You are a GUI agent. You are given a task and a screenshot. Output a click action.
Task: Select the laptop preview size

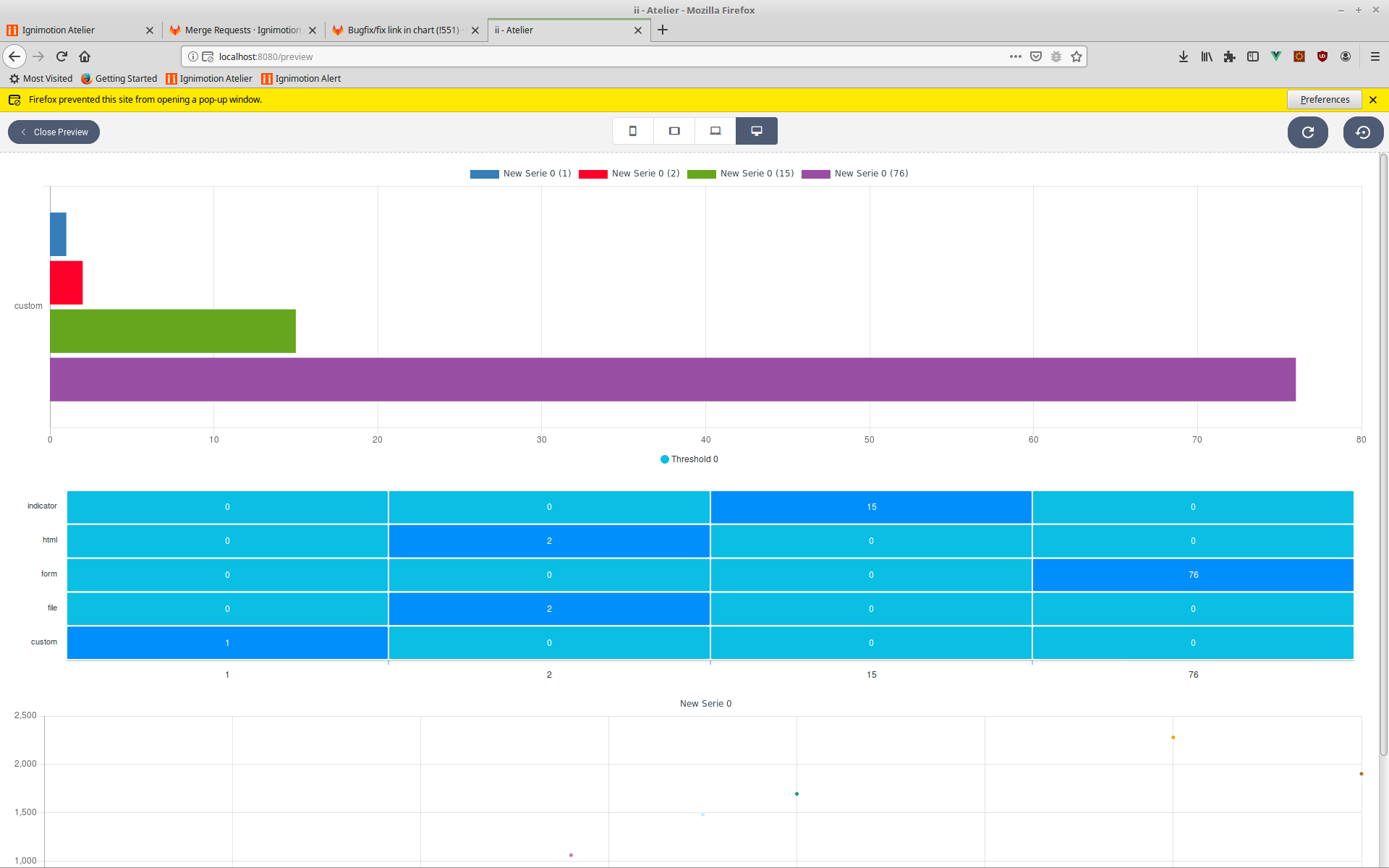(715, 131)
